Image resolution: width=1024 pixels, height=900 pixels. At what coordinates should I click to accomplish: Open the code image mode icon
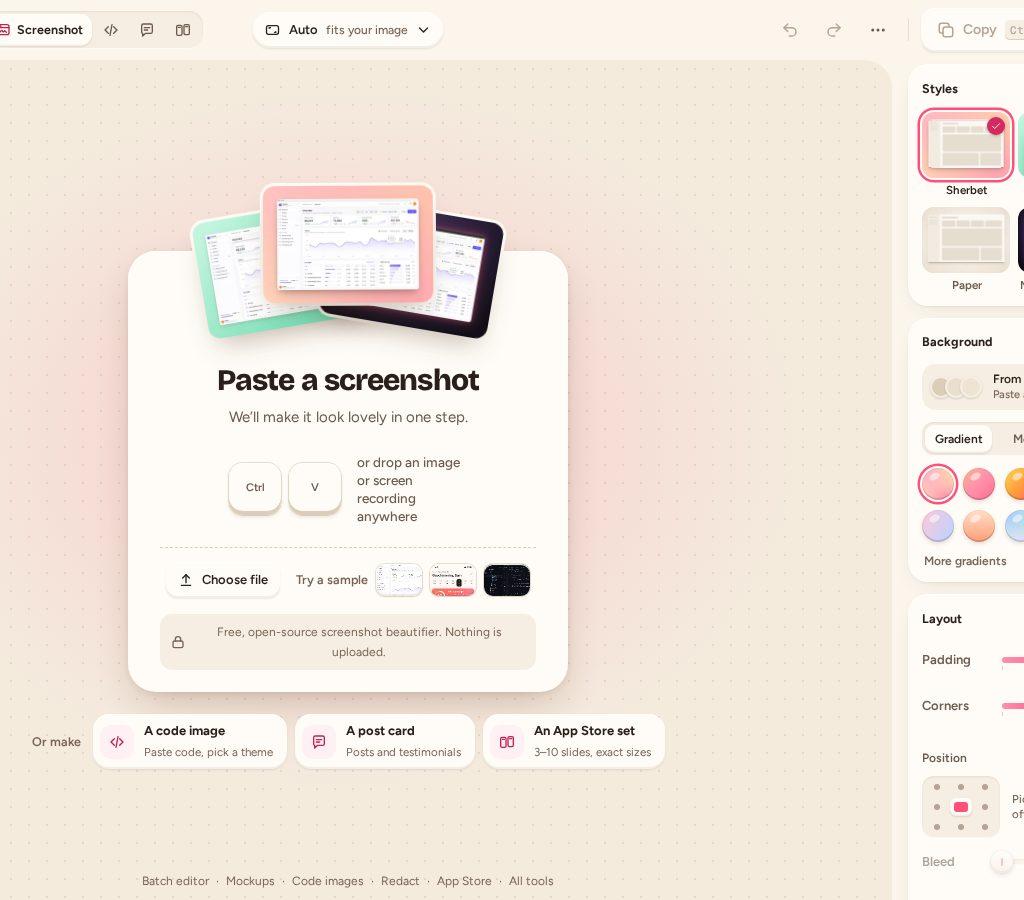111,30
